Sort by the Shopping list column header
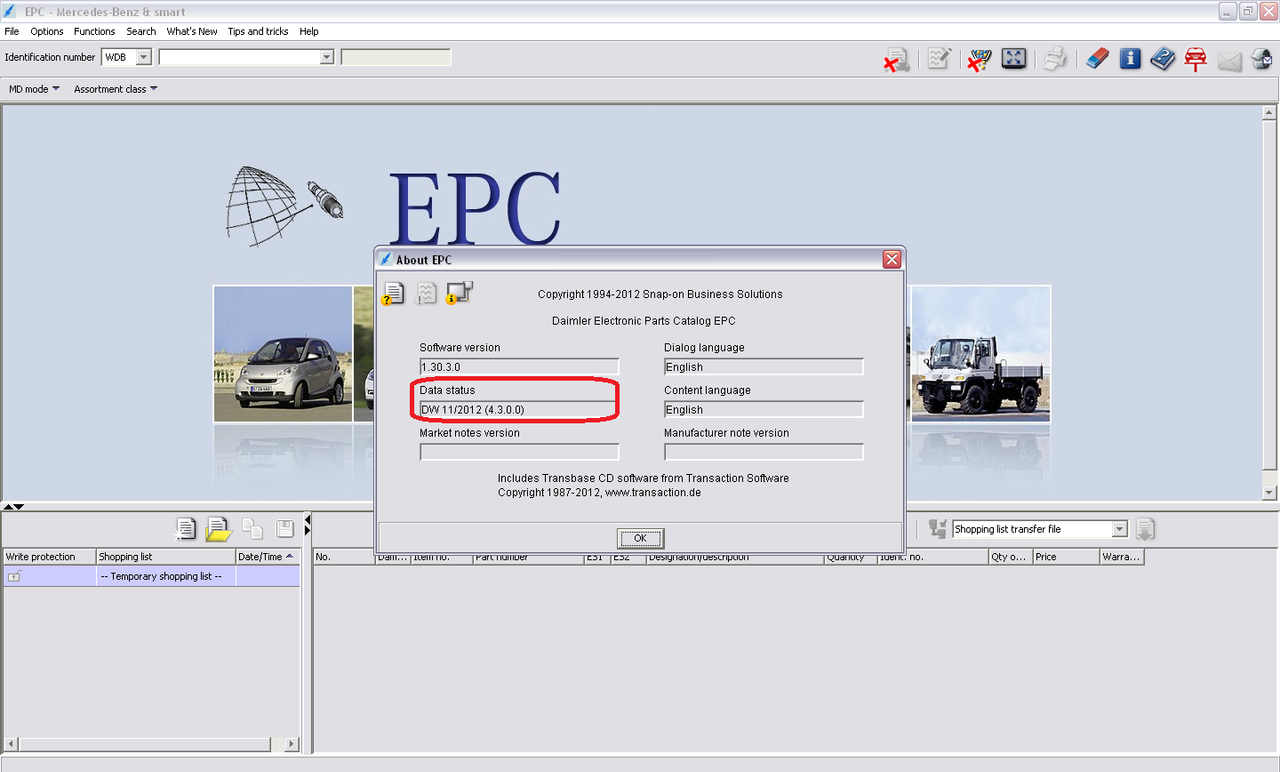The width and height of the screenshot is (1280, 772). [166, 557]
